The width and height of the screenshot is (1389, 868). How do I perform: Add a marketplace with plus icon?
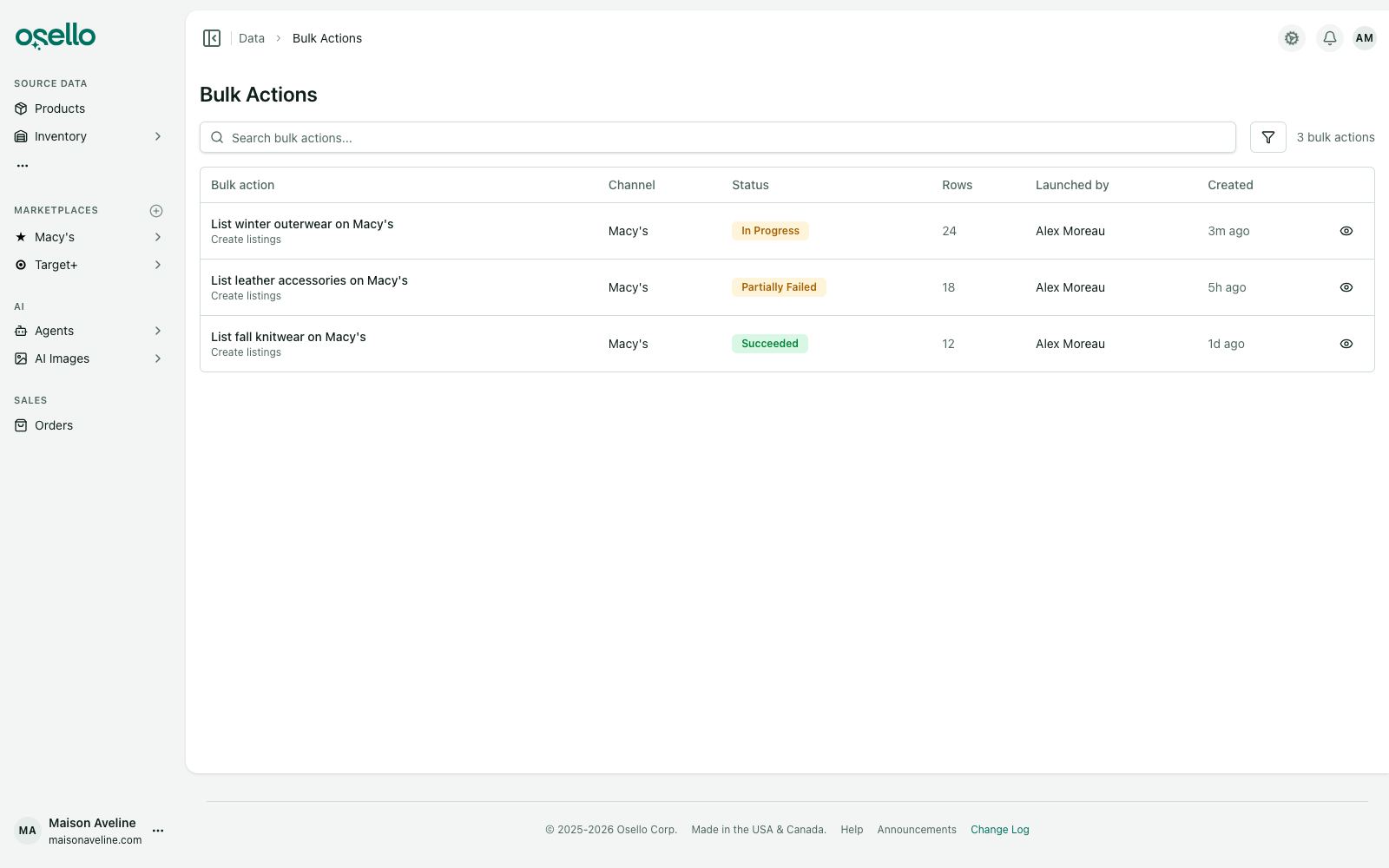click(156, 211)
